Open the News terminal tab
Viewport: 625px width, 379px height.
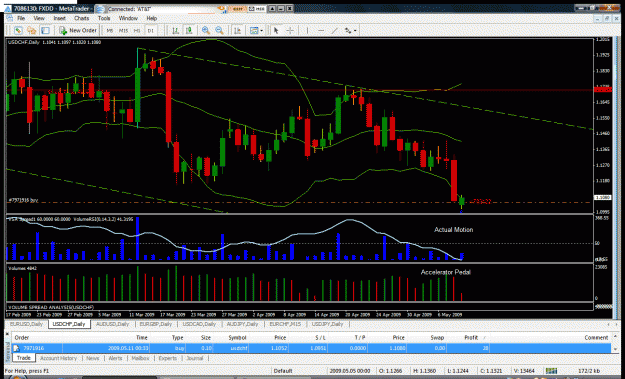pos(92,358)
